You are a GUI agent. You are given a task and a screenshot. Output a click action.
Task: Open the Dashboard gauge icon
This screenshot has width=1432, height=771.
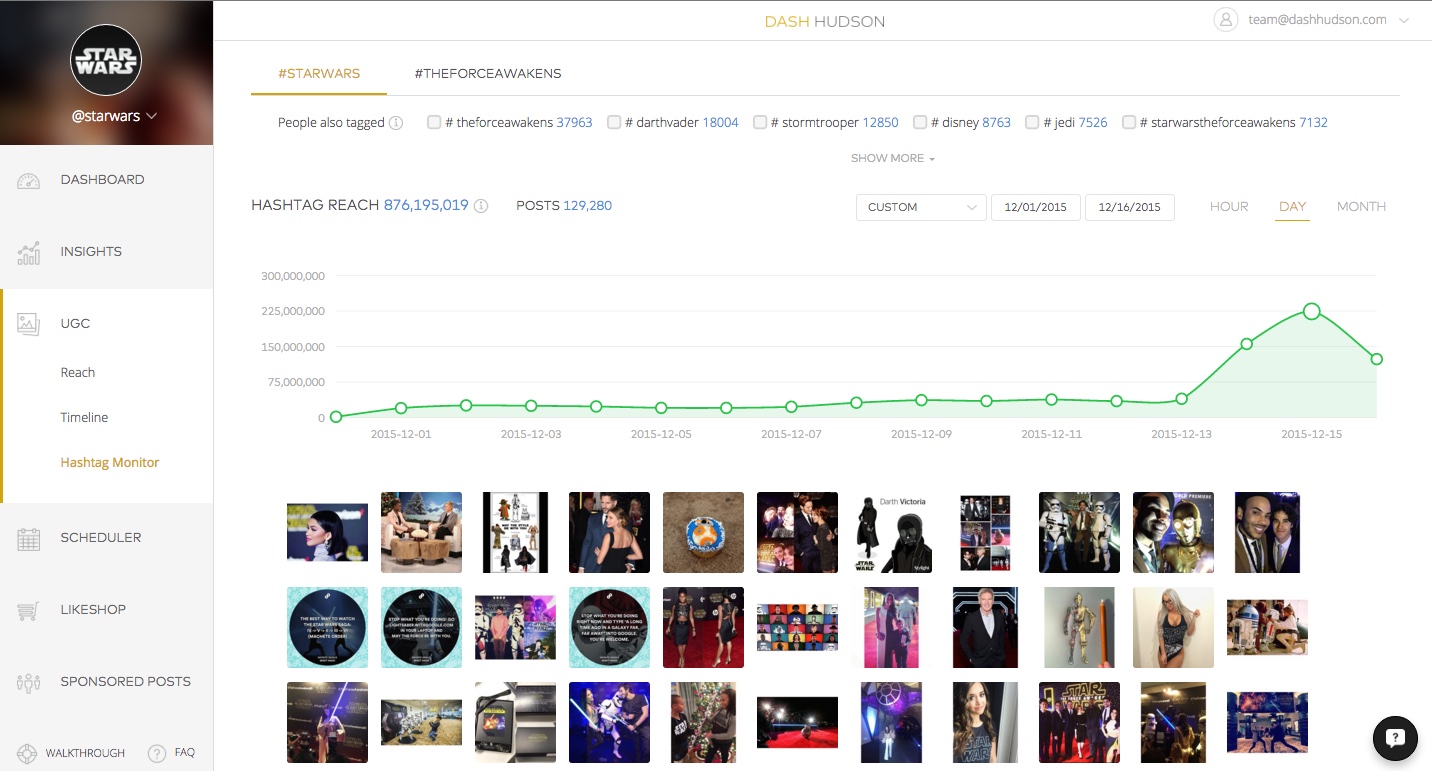point(28,181)
